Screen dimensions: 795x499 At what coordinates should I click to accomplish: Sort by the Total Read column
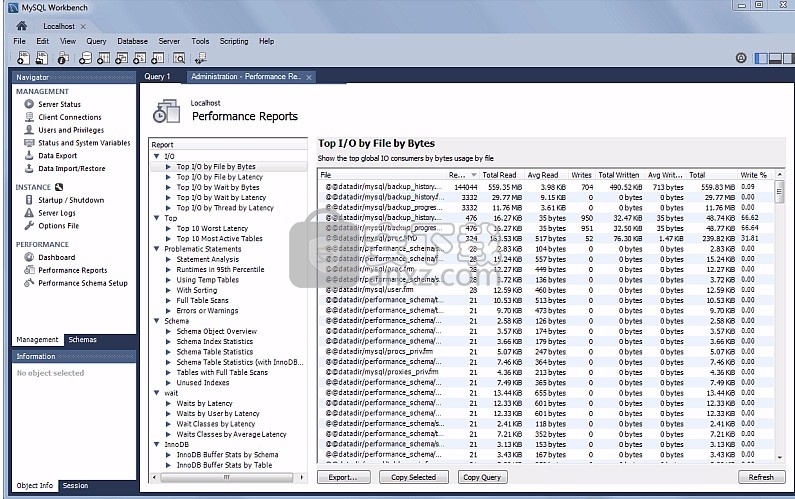tap(499, 175)
